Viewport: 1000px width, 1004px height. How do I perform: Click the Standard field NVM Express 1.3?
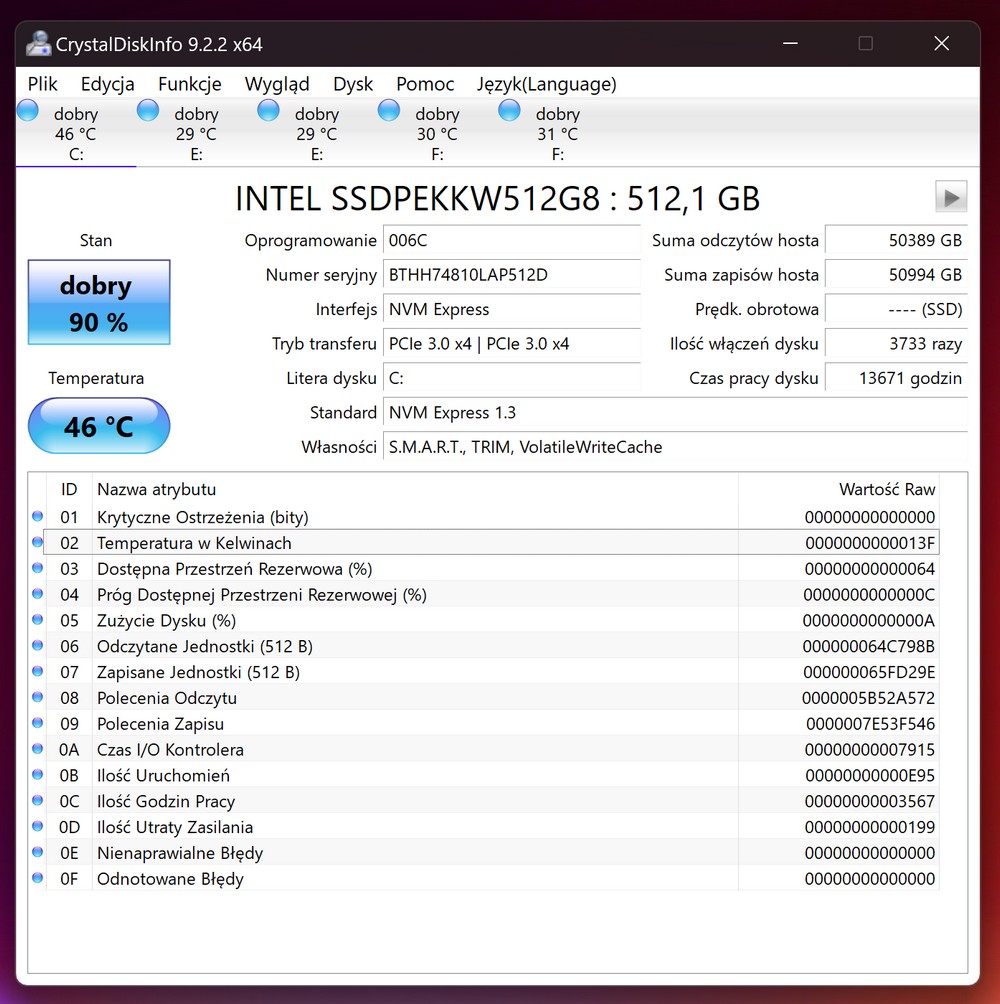click(675, 412)
